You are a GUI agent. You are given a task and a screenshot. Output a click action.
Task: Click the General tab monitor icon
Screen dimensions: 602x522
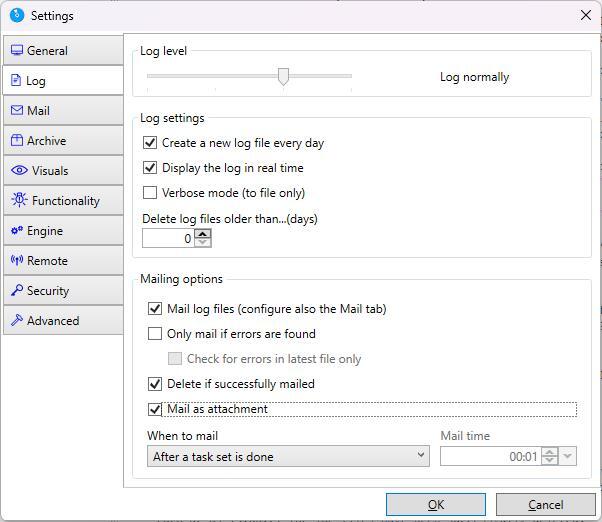[x=17, y=50]
